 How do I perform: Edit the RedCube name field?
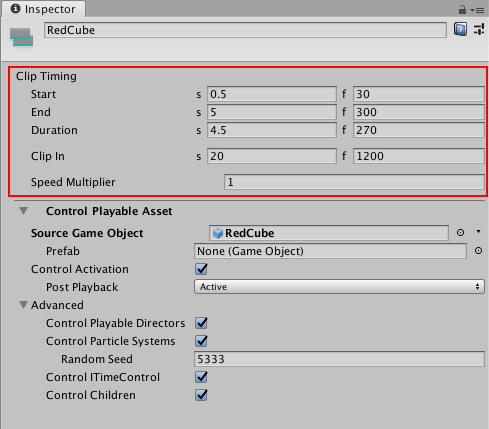(x=245, y=30)
